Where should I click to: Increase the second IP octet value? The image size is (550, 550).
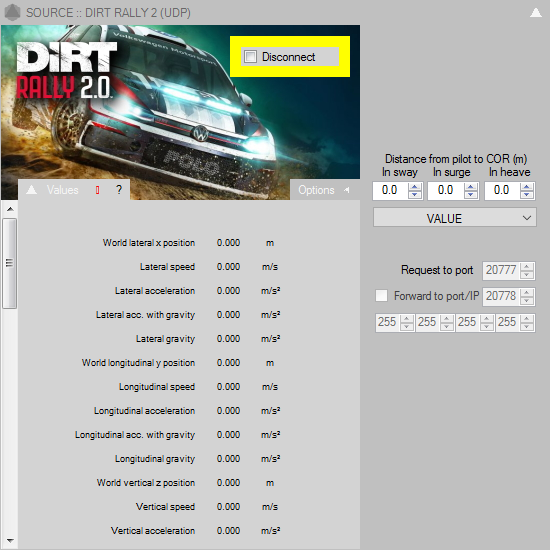447,318
